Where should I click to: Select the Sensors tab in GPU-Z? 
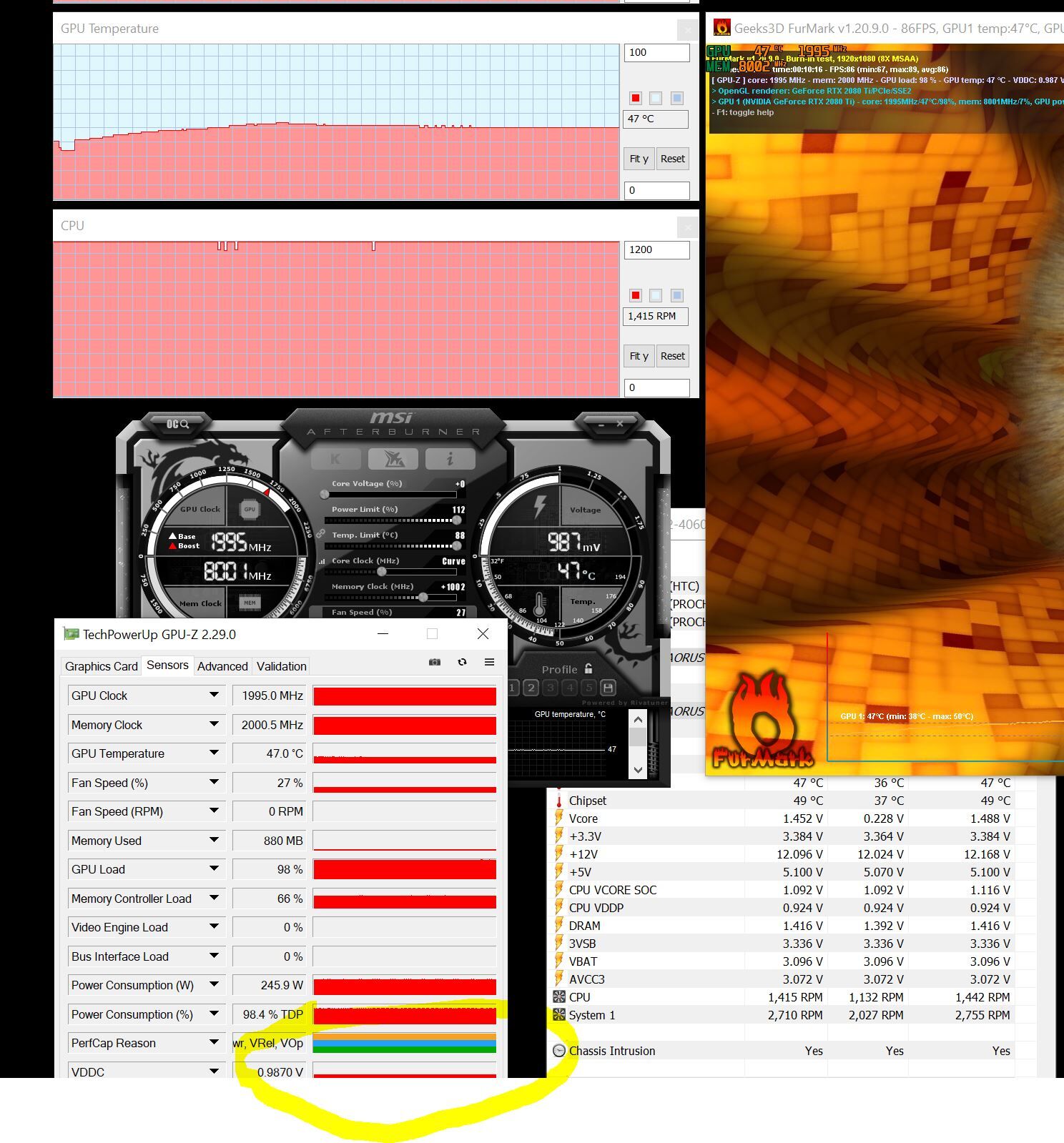167,665
